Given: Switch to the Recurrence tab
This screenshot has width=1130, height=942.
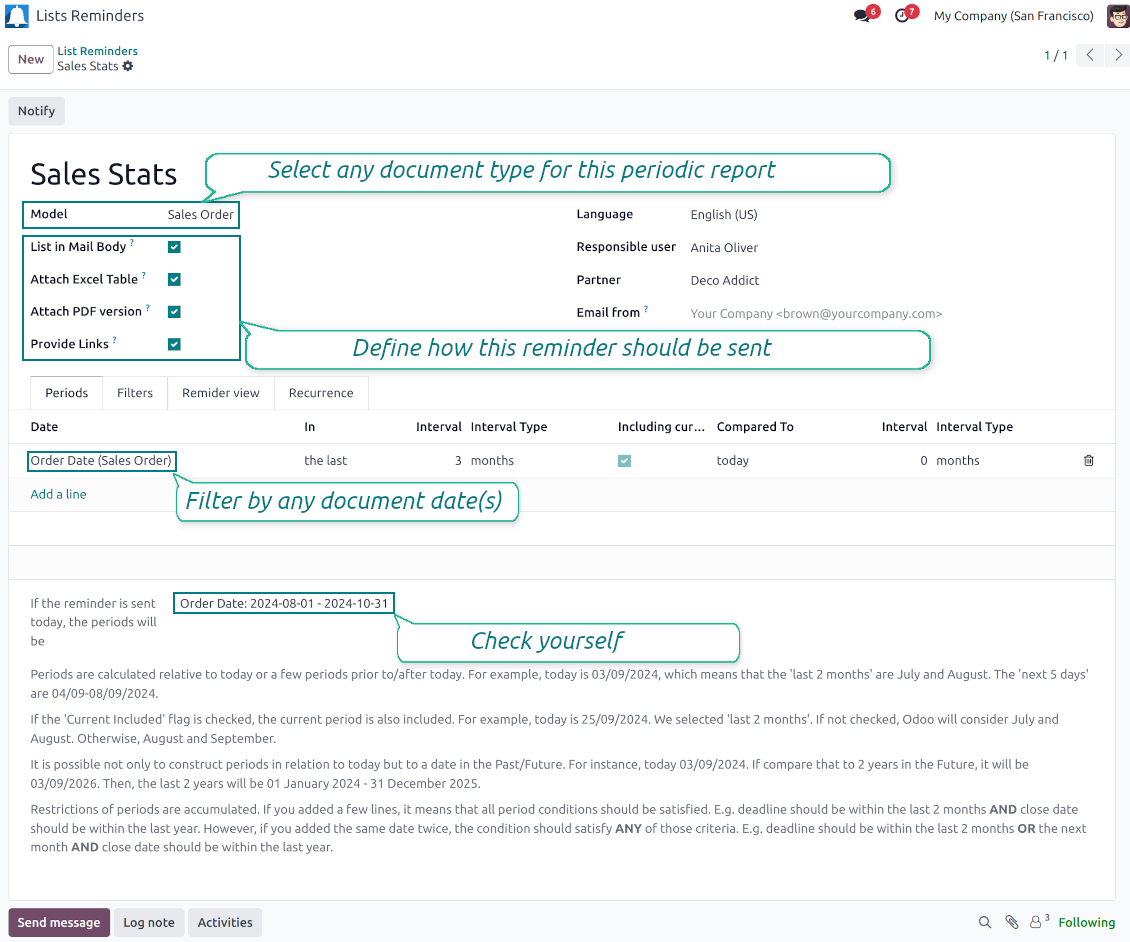Looking at the screenshot, I should pyautogui.click(x=321, y=393).
